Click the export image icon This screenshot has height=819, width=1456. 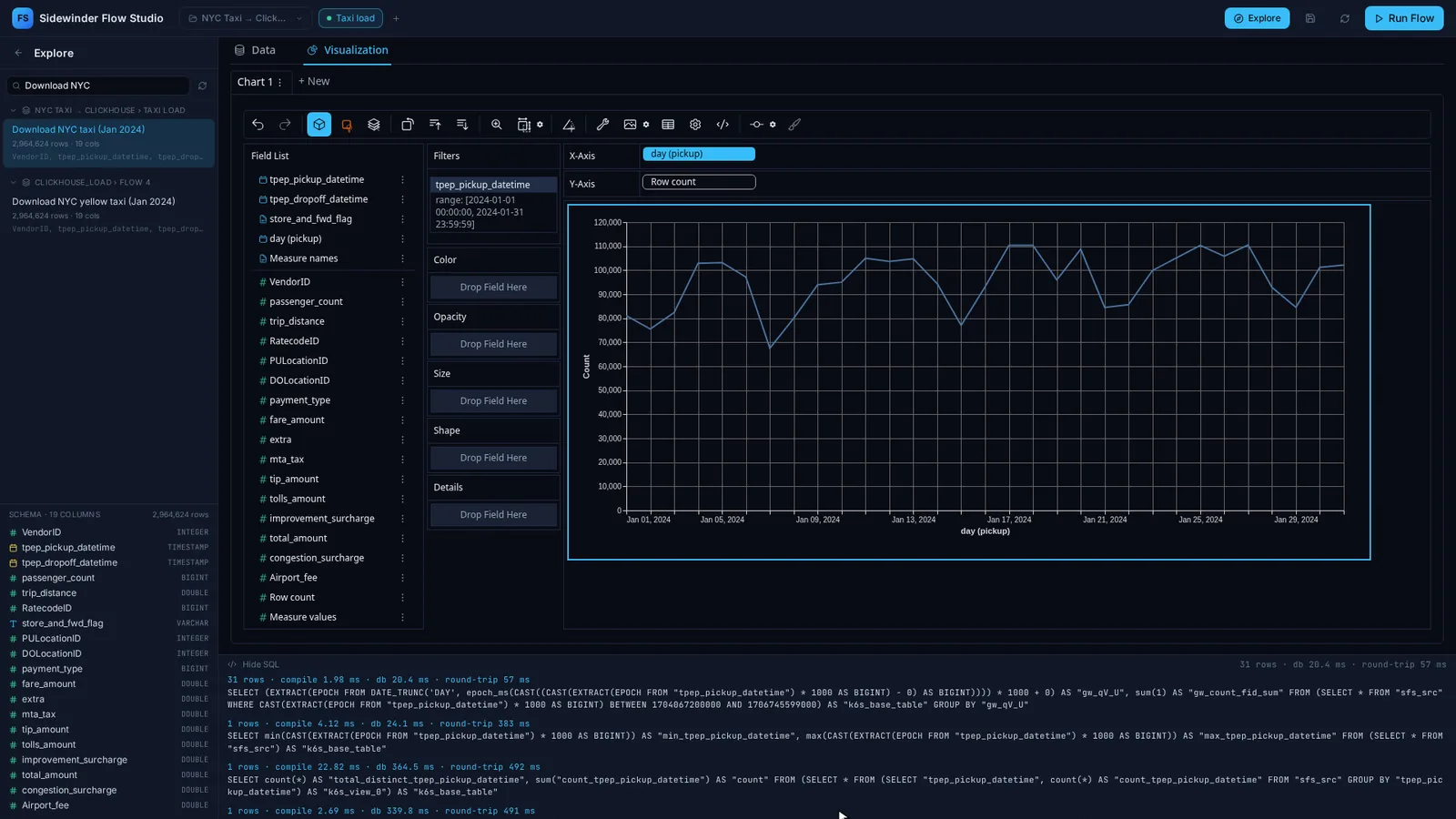click(x=630, y=125)
